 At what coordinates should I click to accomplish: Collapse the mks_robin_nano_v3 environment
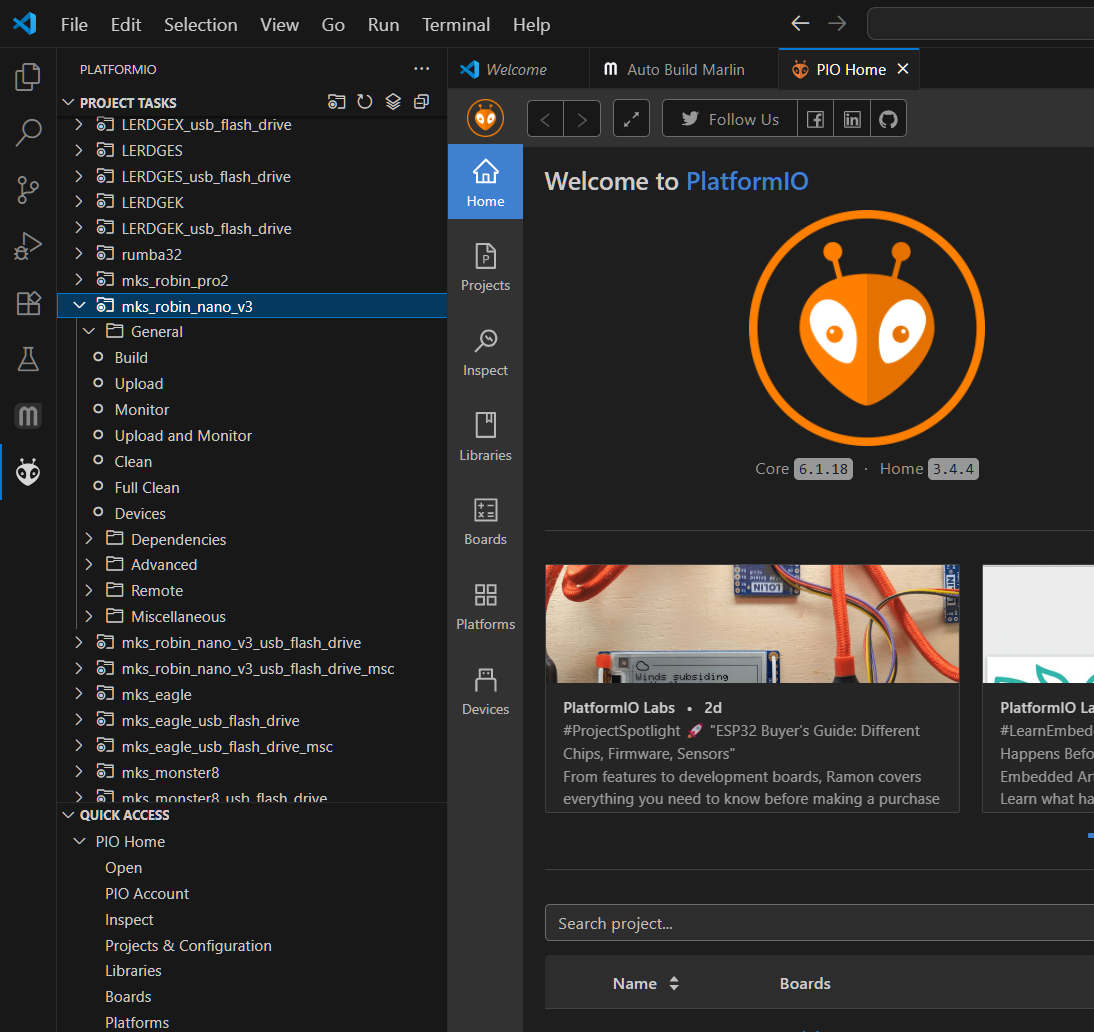(80, 306)
